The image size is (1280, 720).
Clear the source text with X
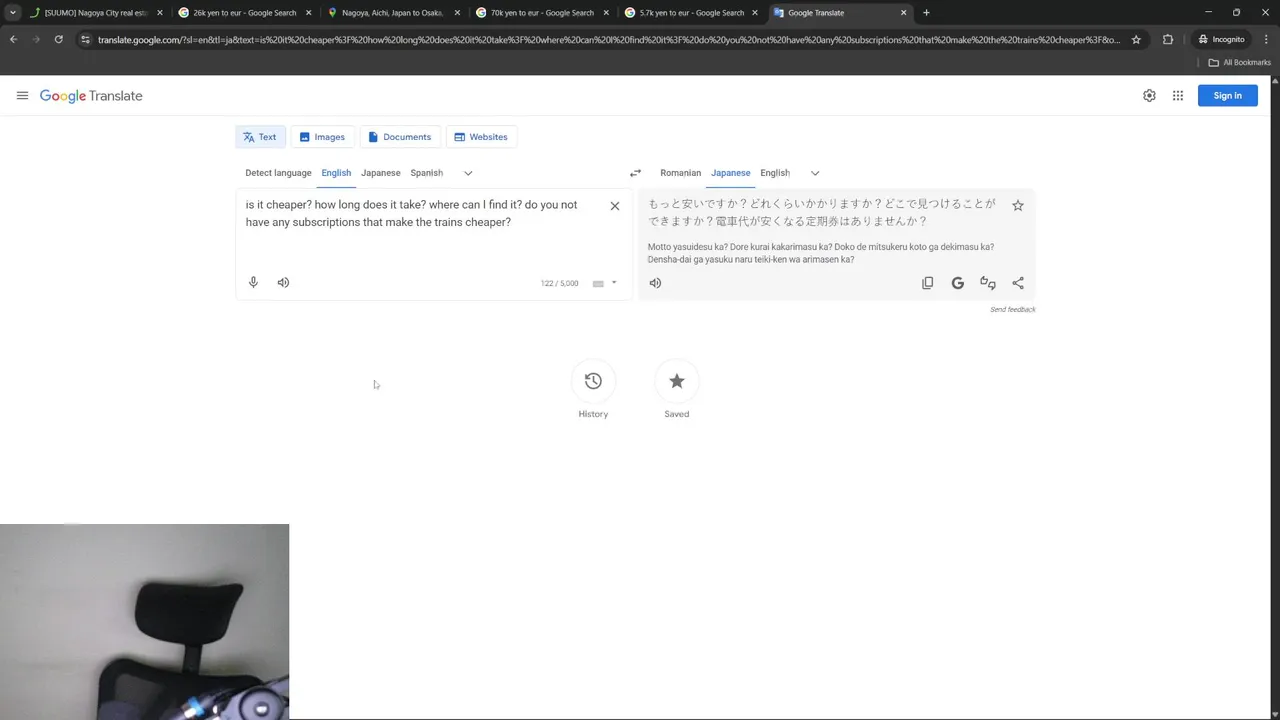tap(615, 206)
